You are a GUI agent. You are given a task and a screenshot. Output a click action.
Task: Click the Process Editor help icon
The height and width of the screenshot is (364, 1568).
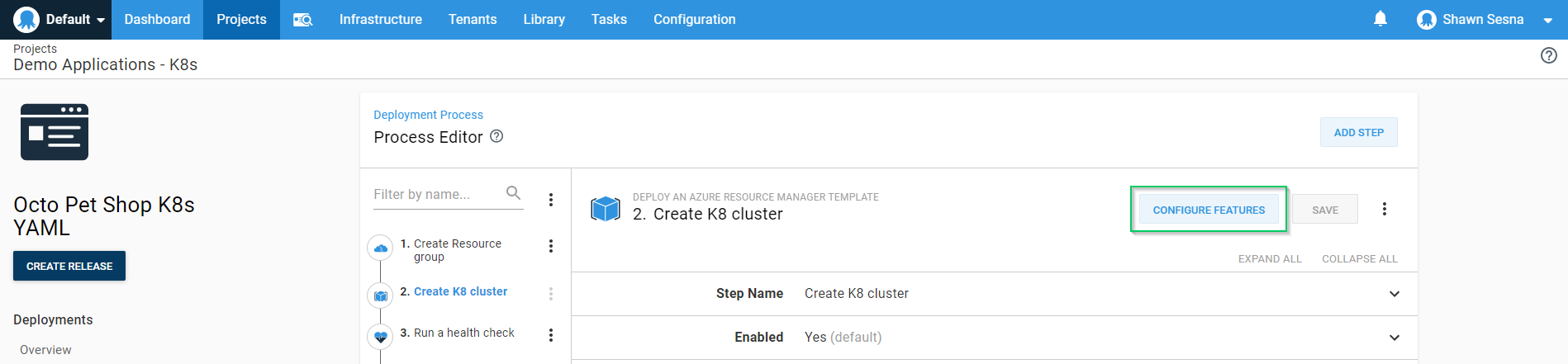click(497, 136)
